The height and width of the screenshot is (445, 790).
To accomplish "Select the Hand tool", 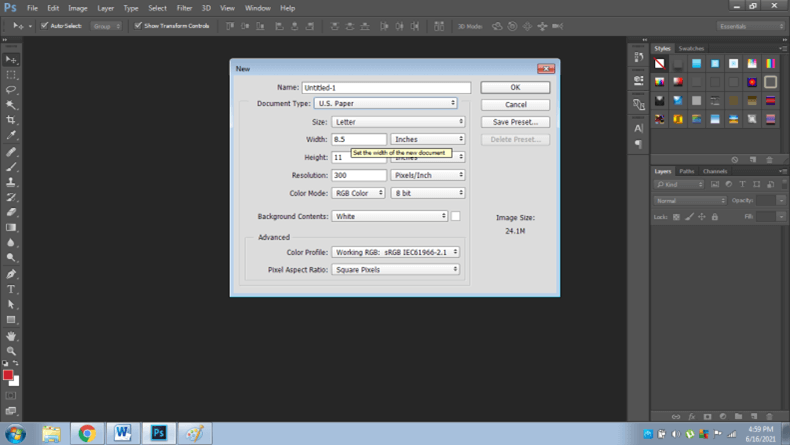I will (x=12, y=336).
